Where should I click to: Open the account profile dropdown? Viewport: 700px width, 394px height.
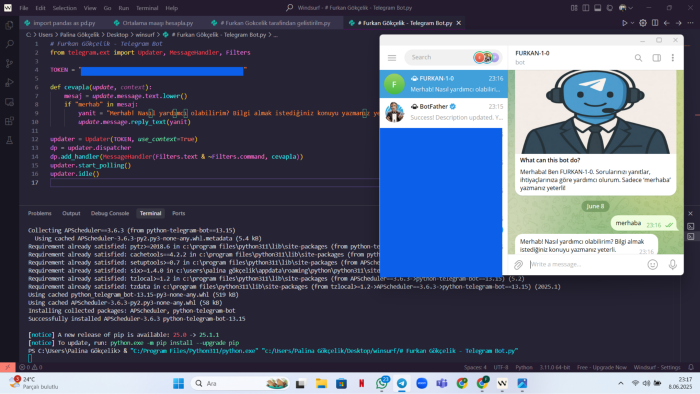tap(626, 8)
